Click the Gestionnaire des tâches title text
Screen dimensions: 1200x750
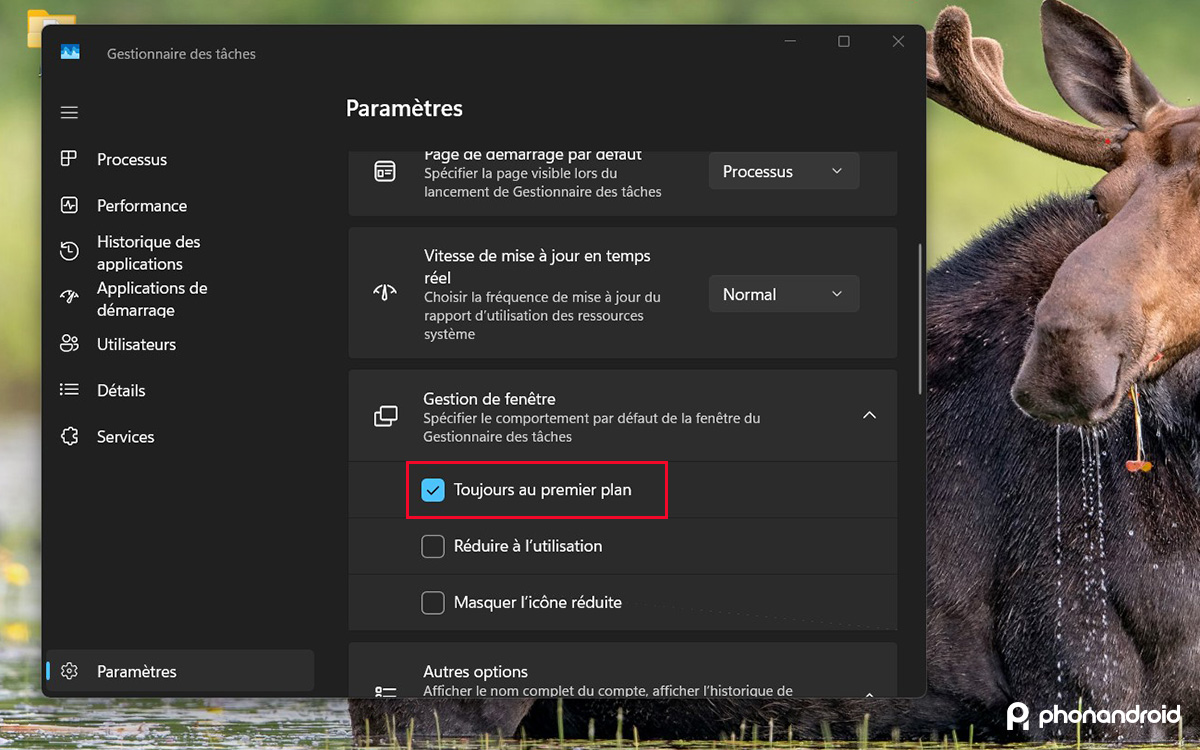point(181,54)
